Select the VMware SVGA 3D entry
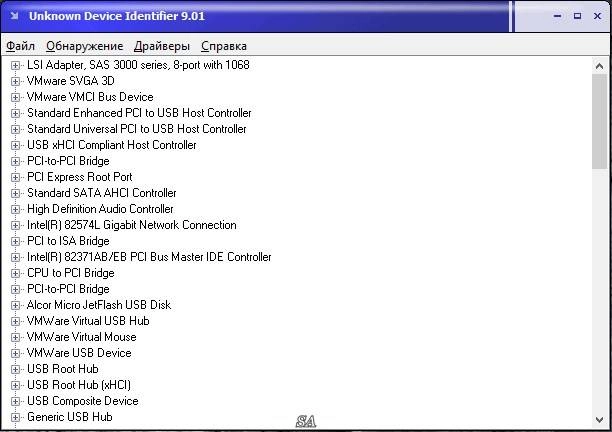 [x=71, y=81]
